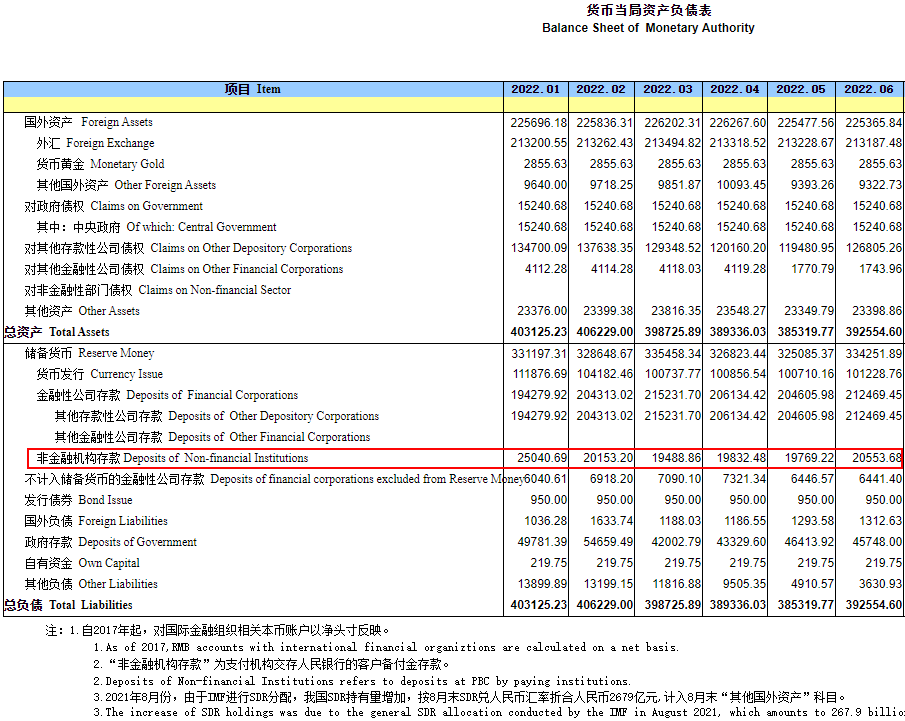This screenshot has width=905, height=721.
Task: Click Deposits of Government value 49781.39
Action: (542, 542)
